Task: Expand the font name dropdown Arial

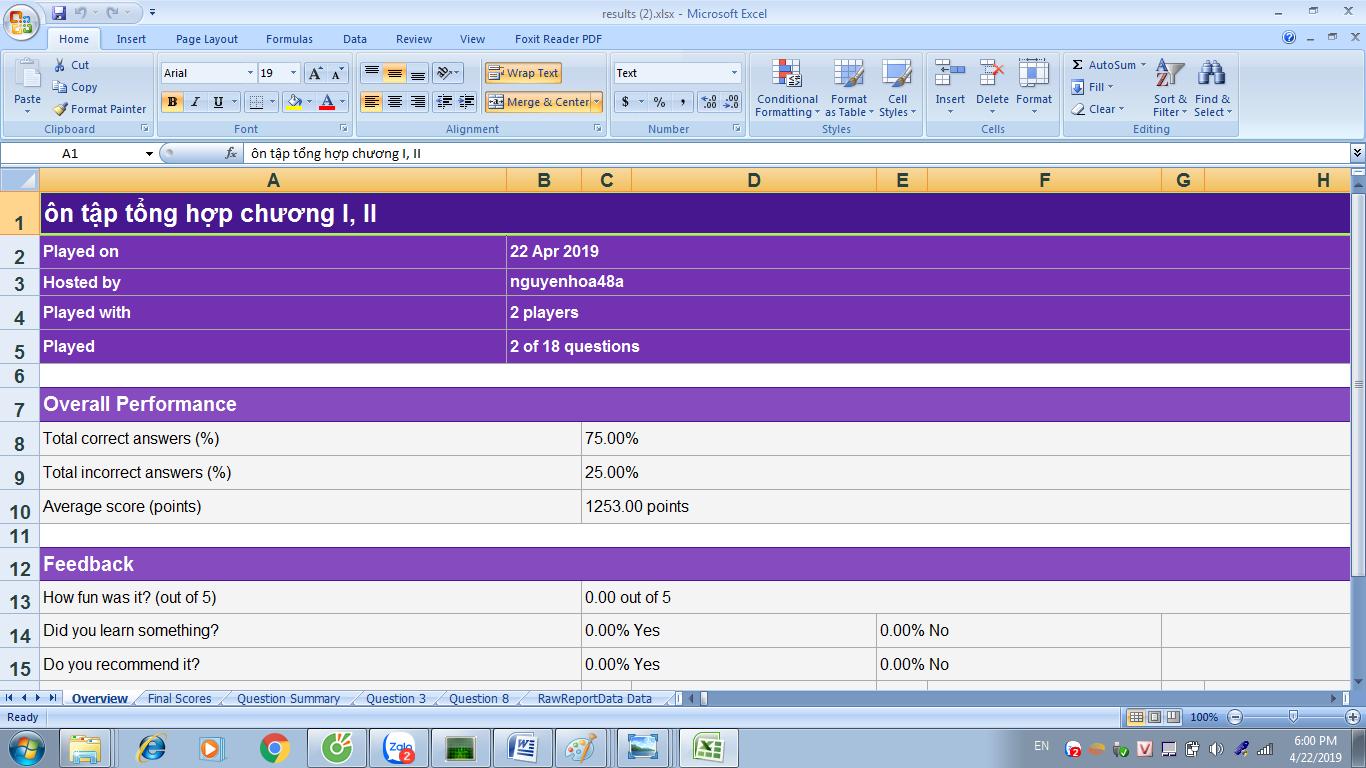Action: (250, 73)
